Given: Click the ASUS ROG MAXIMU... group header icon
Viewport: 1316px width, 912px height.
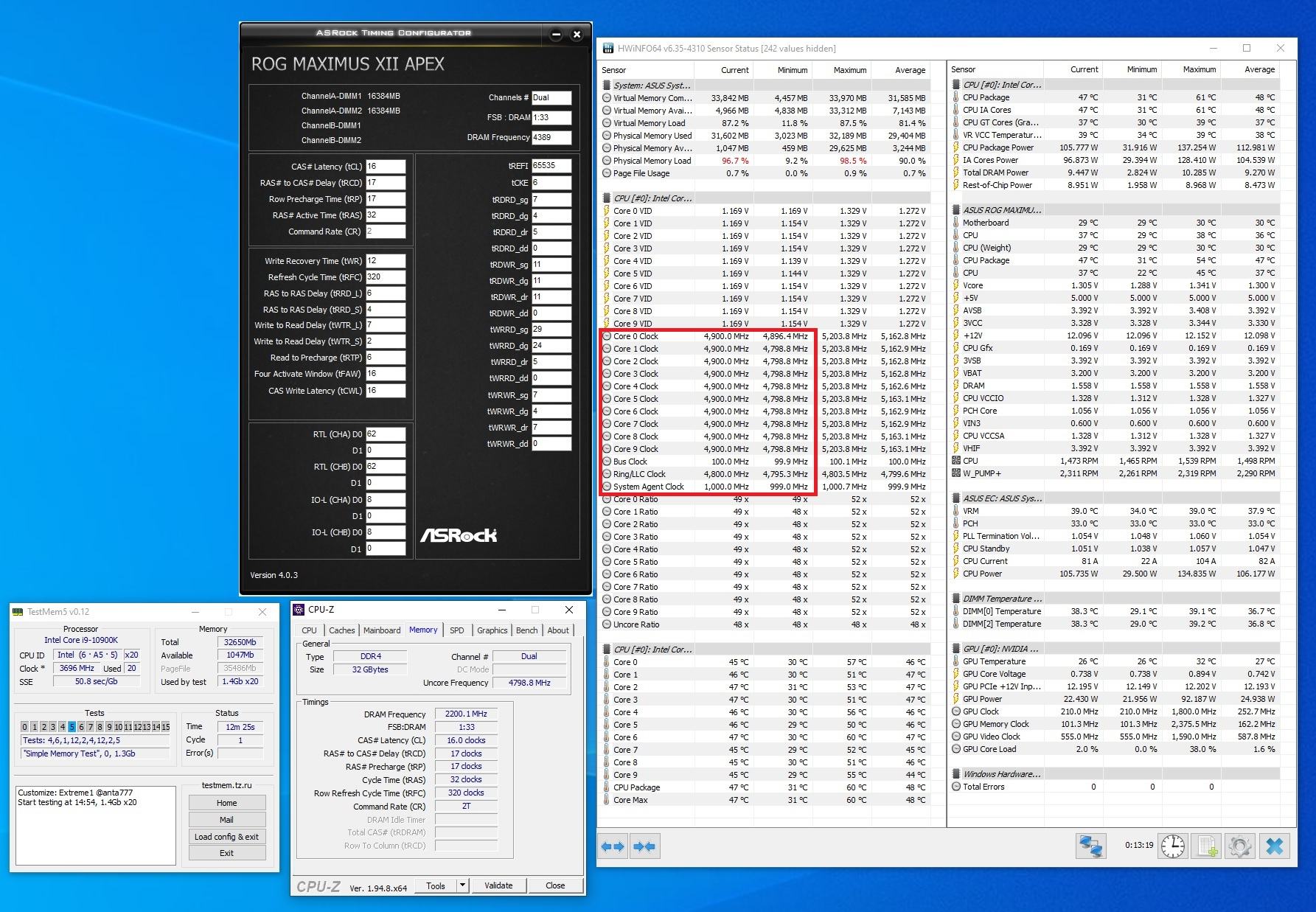Looking at the screenshot, I should point(956,210).
